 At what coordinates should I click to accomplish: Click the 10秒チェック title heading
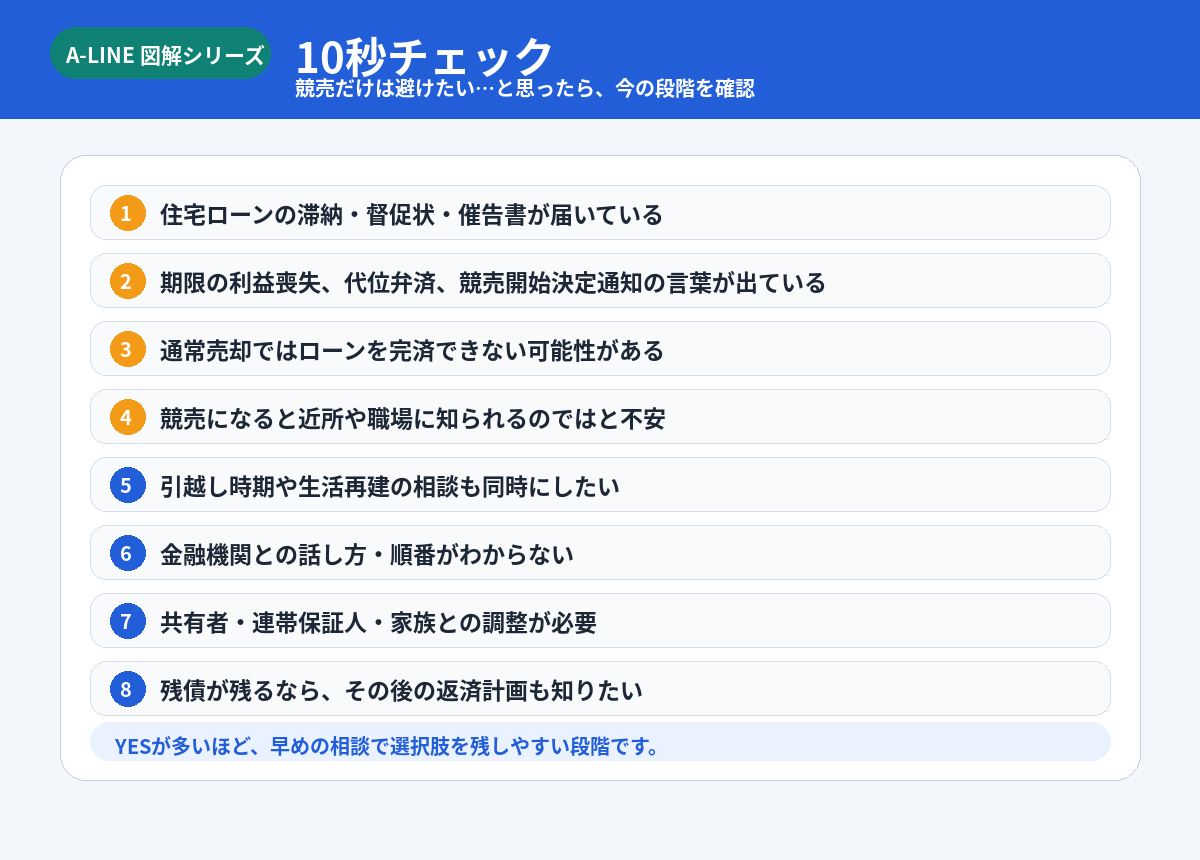(424, 55)
